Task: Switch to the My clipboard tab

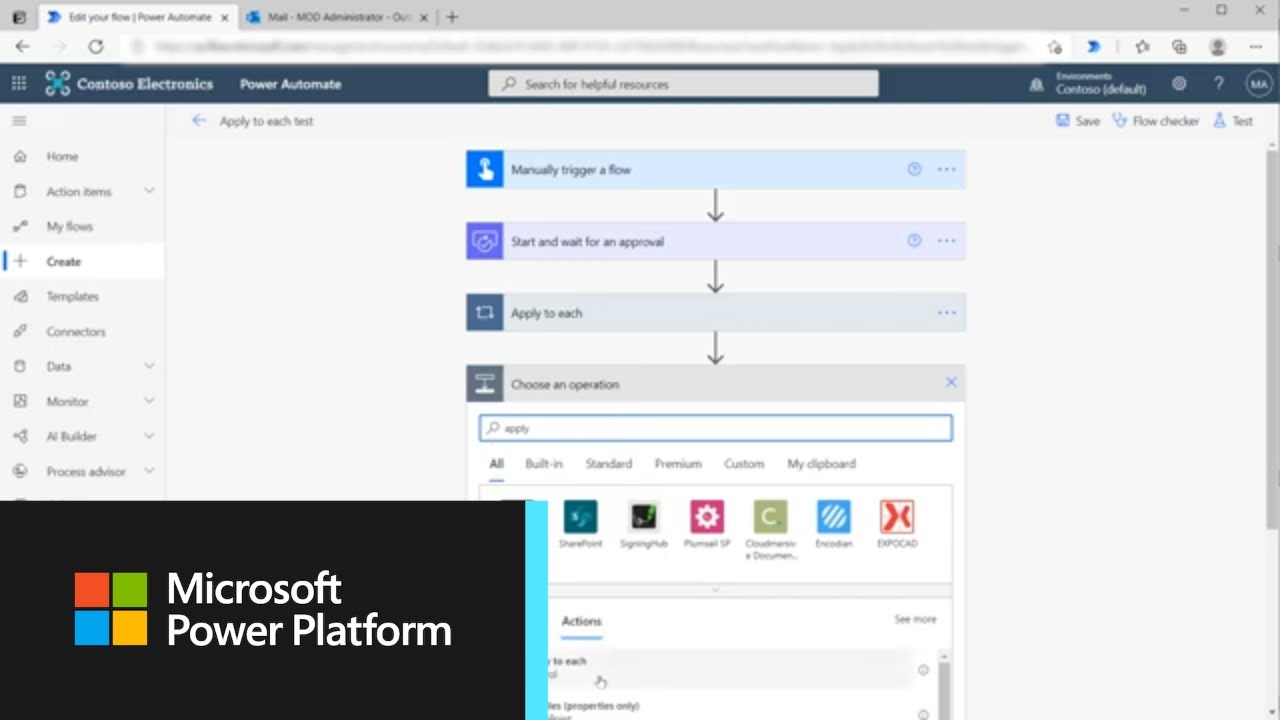Action: tap(821, 464)
